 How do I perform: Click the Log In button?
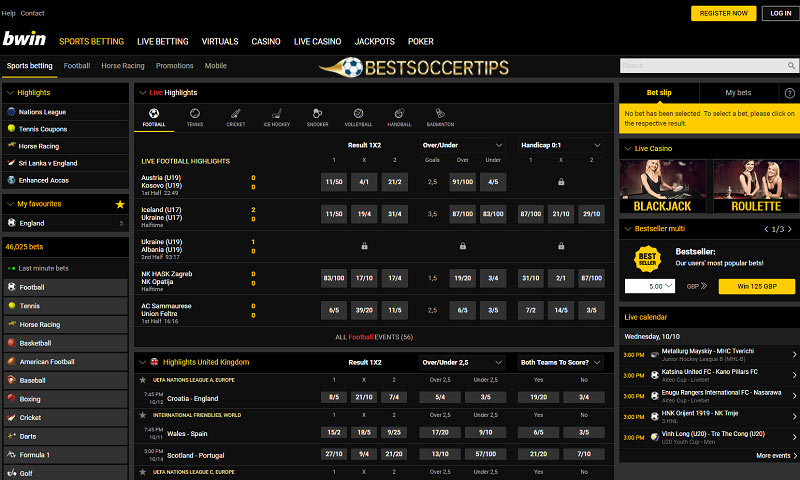[781, 13]
